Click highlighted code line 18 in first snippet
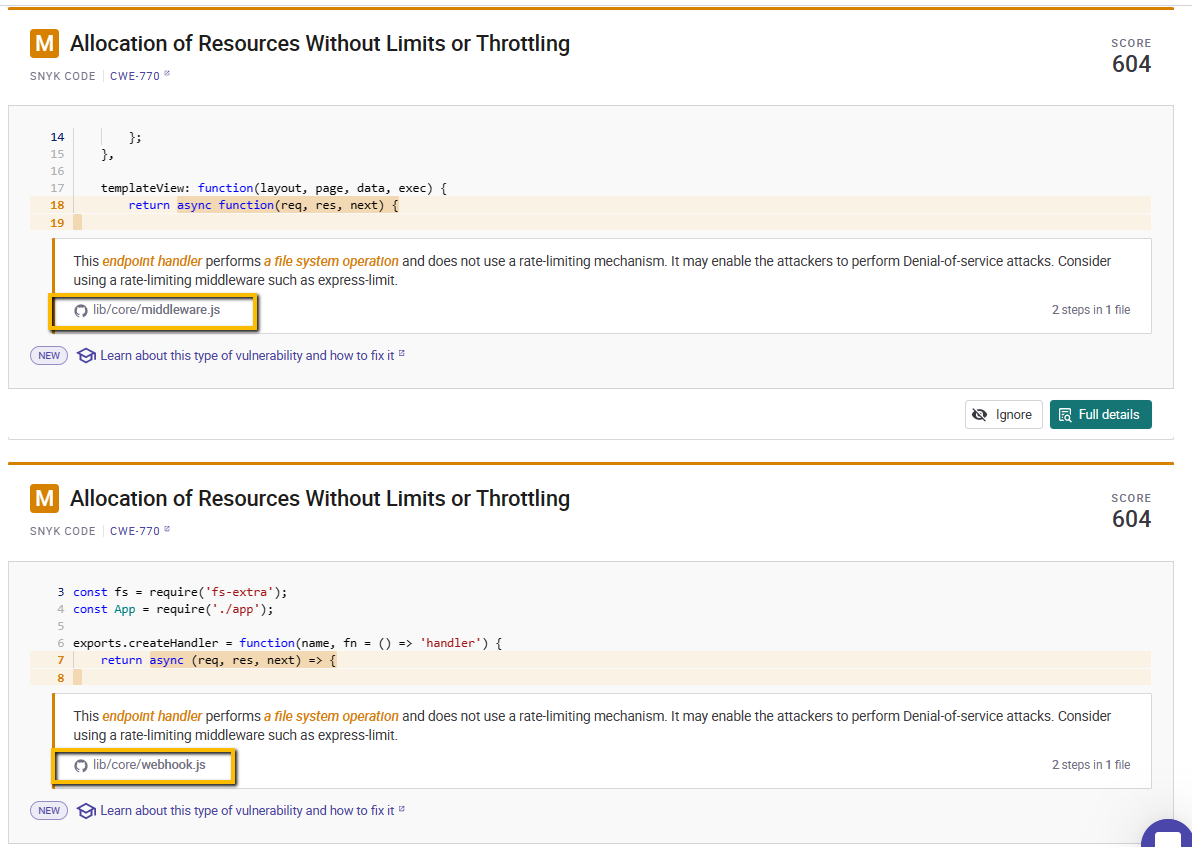 pos(590,205)
